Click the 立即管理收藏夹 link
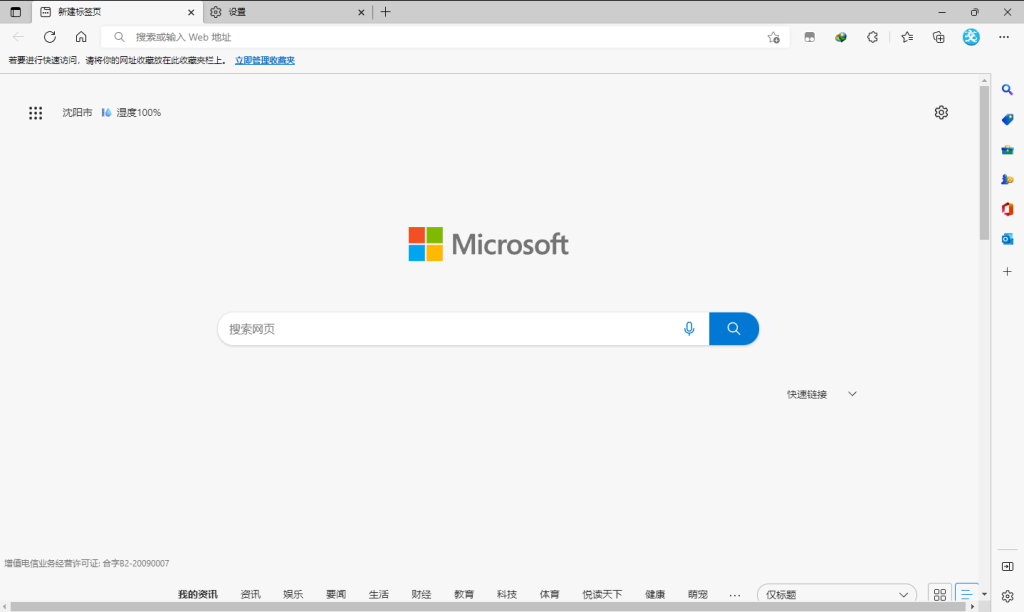The image size is (1024, 612). [x=265, y=60]
